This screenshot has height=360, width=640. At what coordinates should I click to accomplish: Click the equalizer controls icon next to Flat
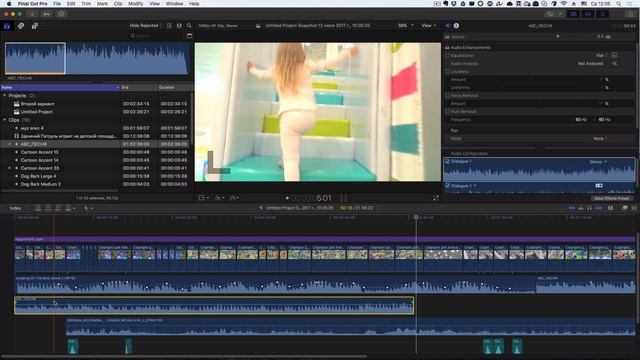click(x=614, y=56)
